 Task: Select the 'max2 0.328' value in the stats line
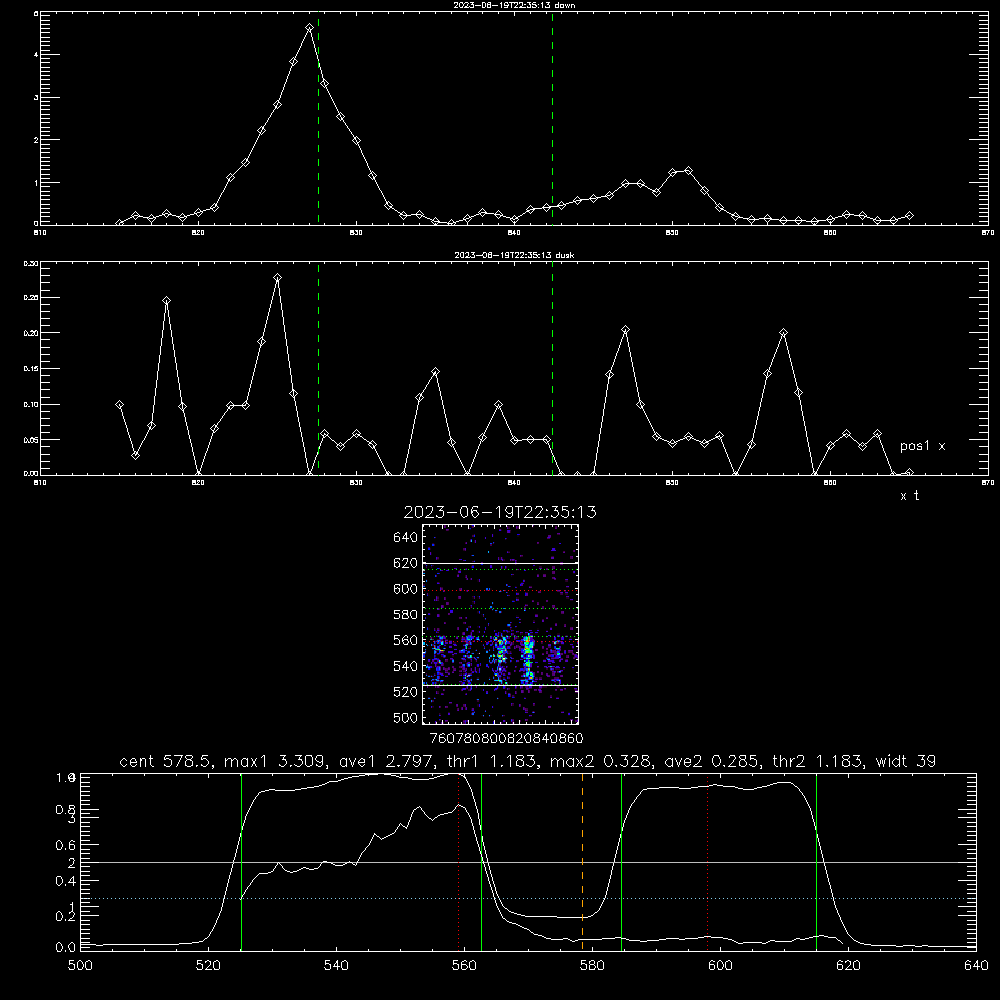[602, 761]
